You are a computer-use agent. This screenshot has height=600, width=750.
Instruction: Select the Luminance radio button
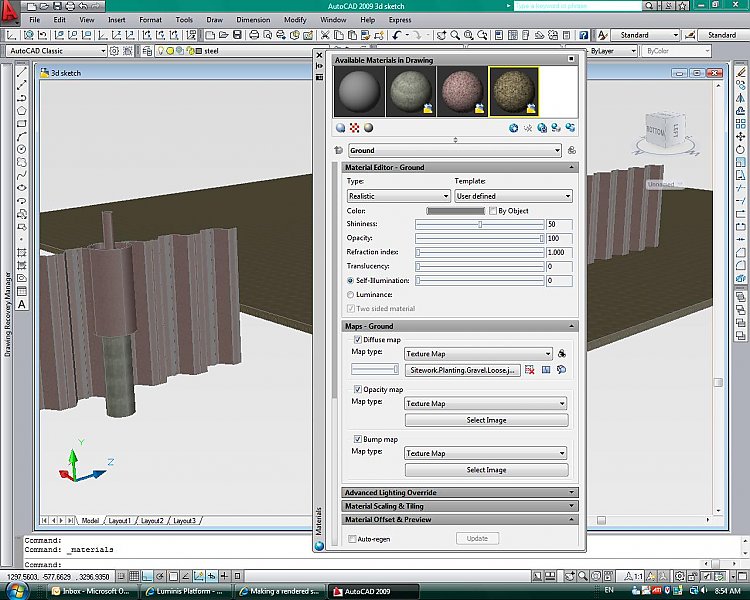tap(350, 295)
